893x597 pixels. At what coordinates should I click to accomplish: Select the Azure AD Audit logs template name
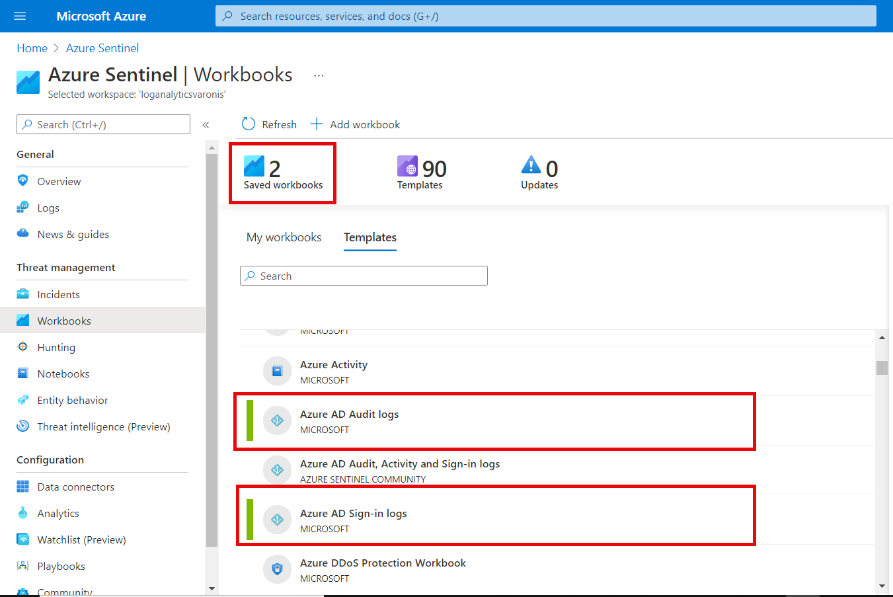349,414
